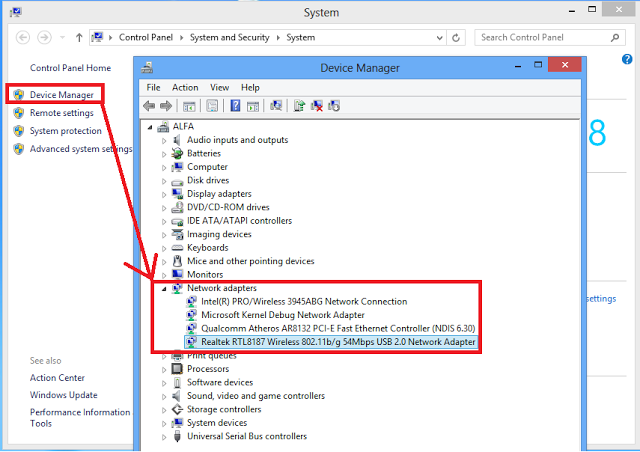Click the Storage controllers category icon
Image resolution: width=640 pixels, height=452 pixels.
[177, 409]
